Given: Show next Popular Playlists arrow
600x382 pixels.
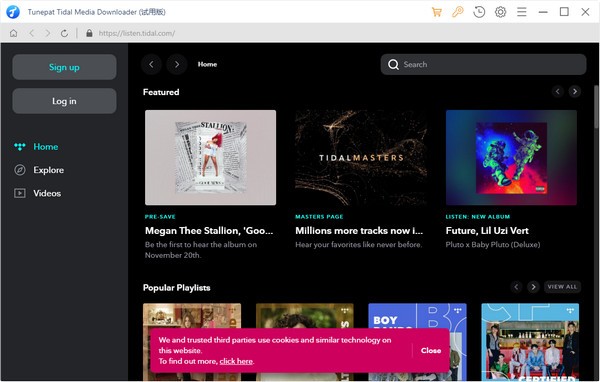Looking at the screenshot, I should pyautogui.click(x=533, y=287).
